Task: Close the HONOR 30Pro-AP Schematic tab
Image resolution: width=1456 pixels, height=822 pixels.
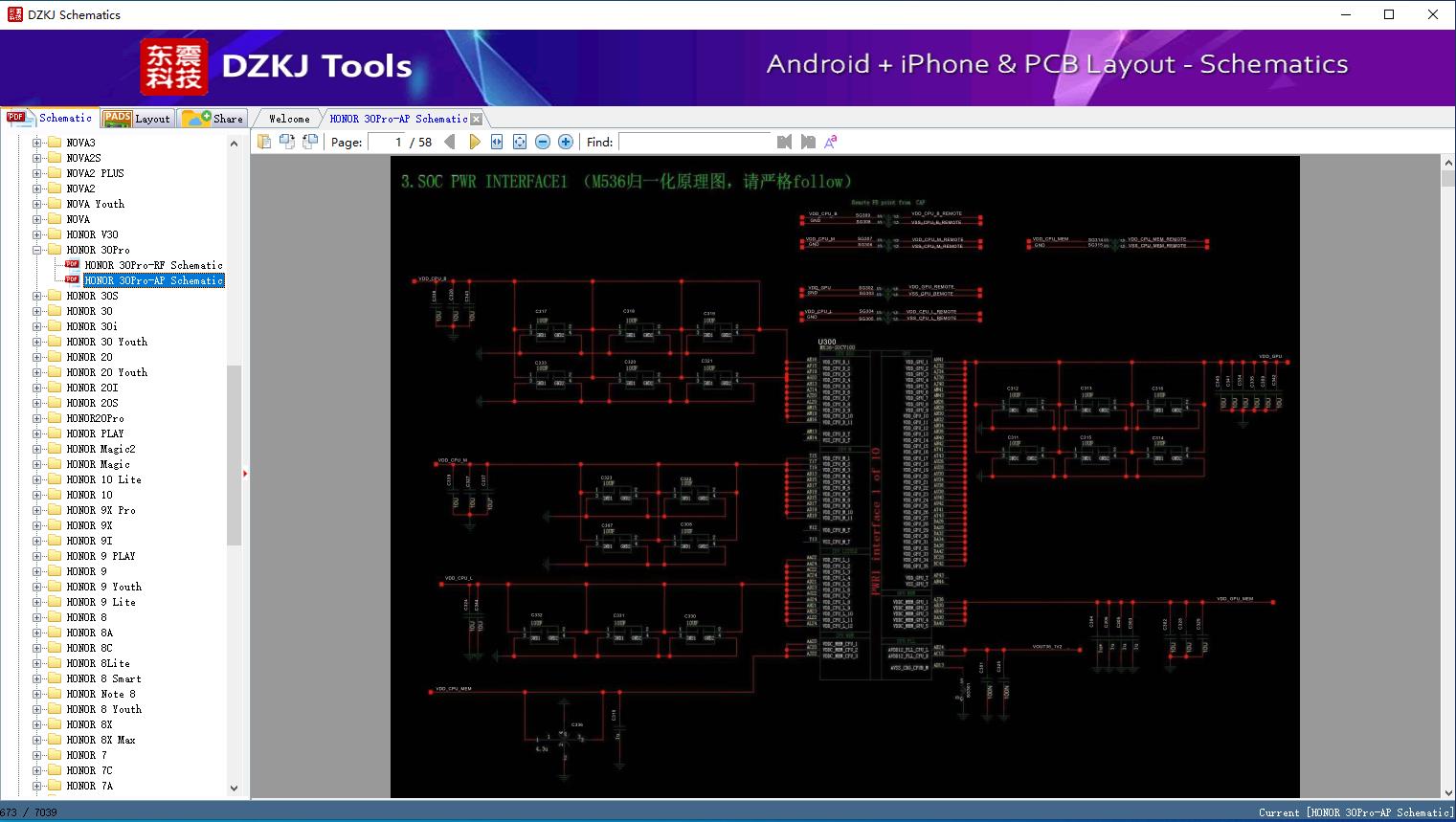Action: (x=477, y=120)
